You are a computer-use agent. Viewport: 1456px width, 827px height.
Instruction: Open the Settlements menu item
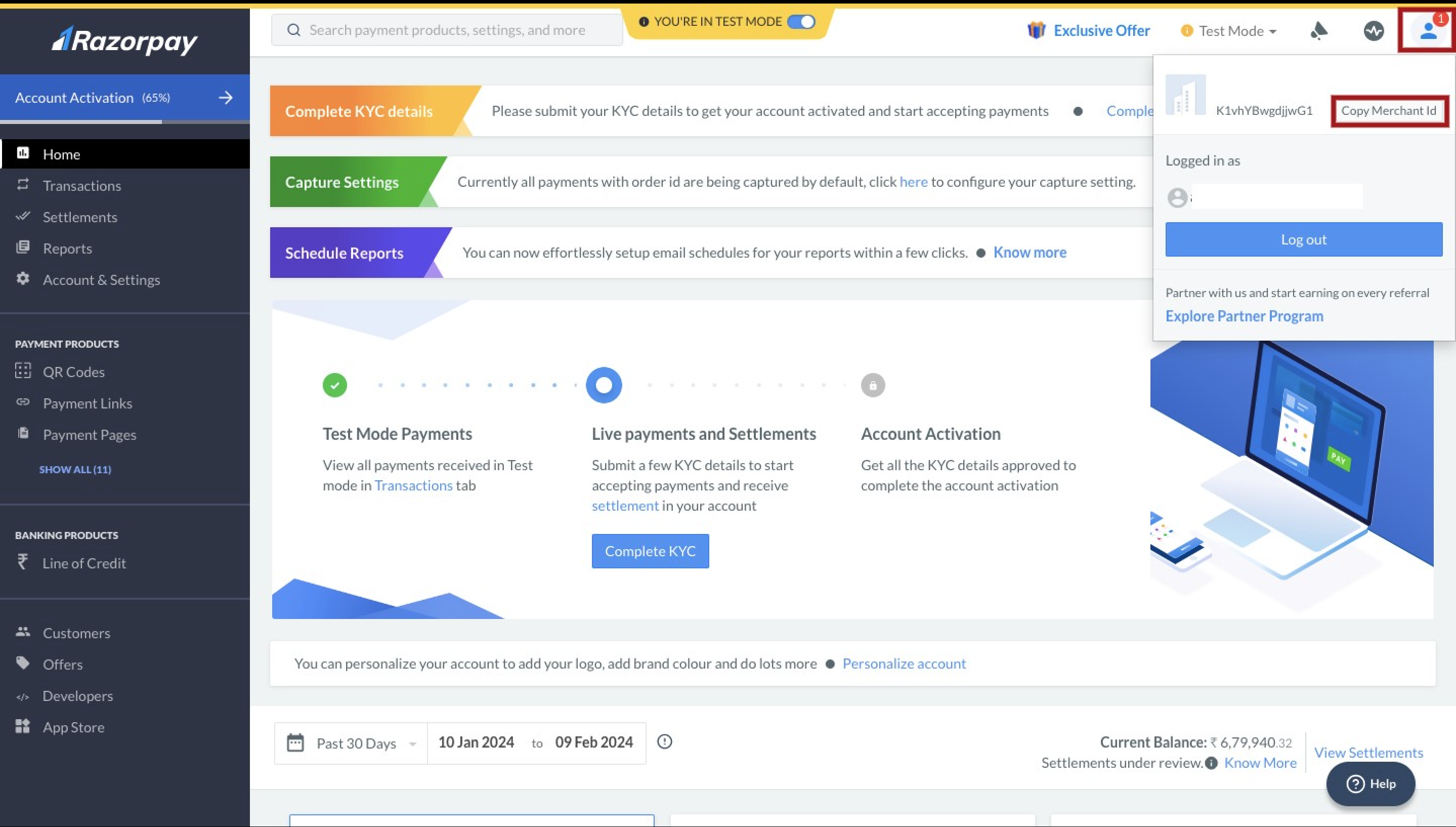tap(80, 217)
